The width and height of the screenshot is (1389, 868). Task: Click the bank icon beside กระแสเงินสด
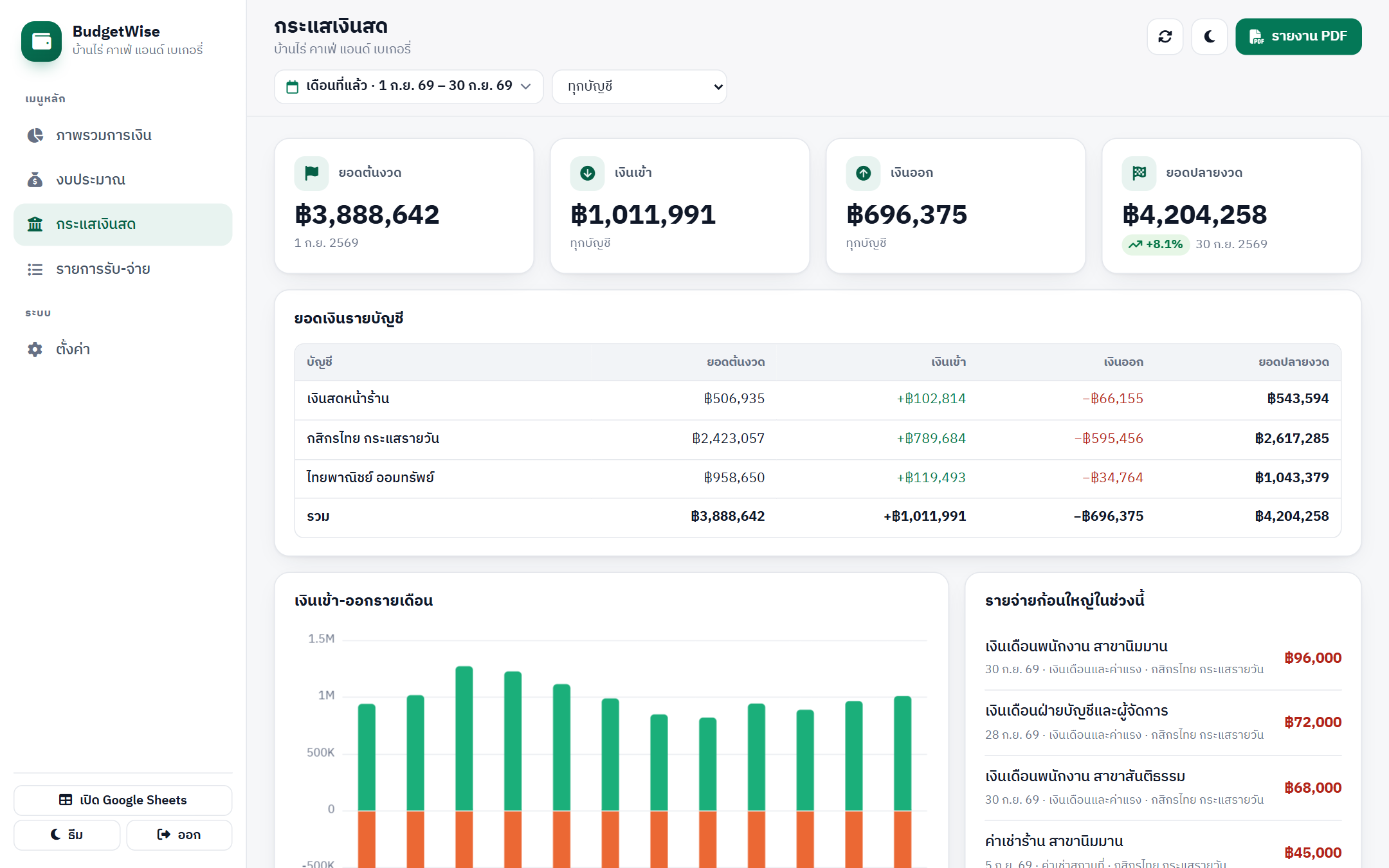(35, 224)
